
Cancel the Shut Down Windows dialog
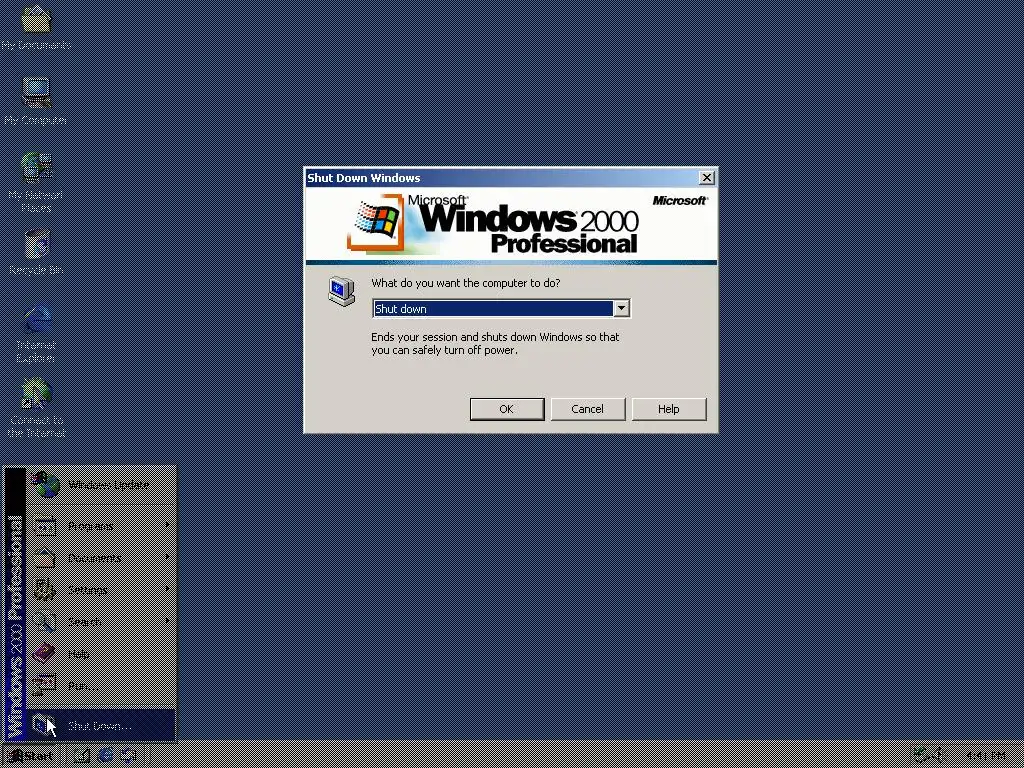coord(588,409)
